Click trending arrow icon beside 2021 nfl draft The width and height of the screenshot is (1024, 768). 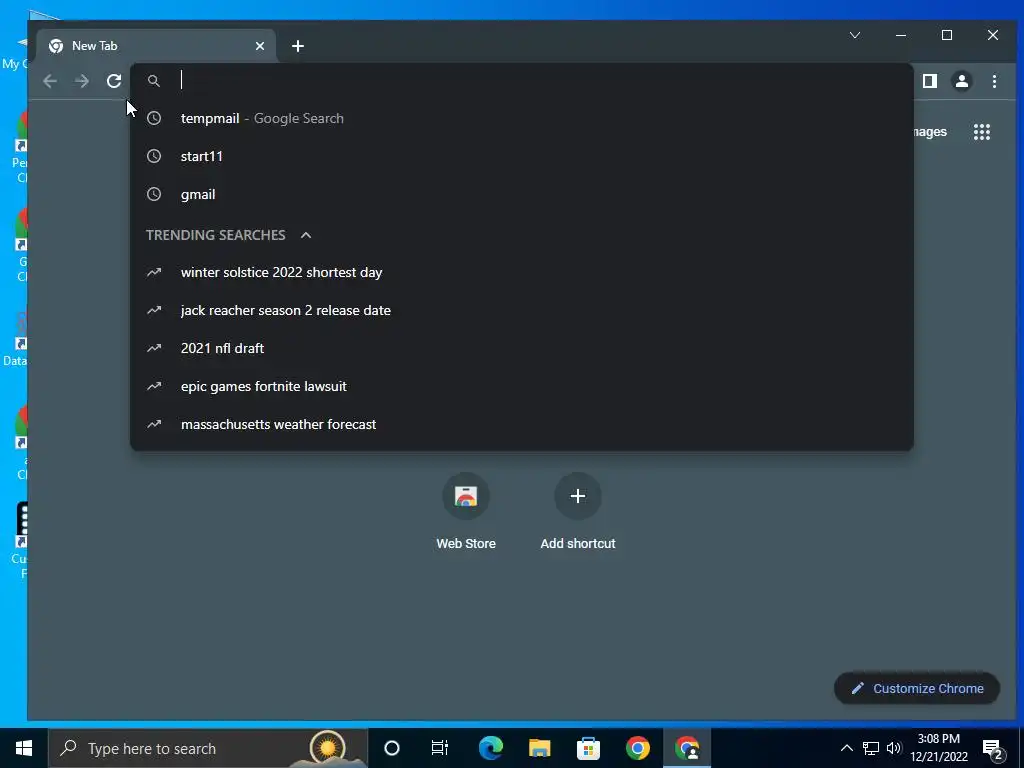point(153,348)
